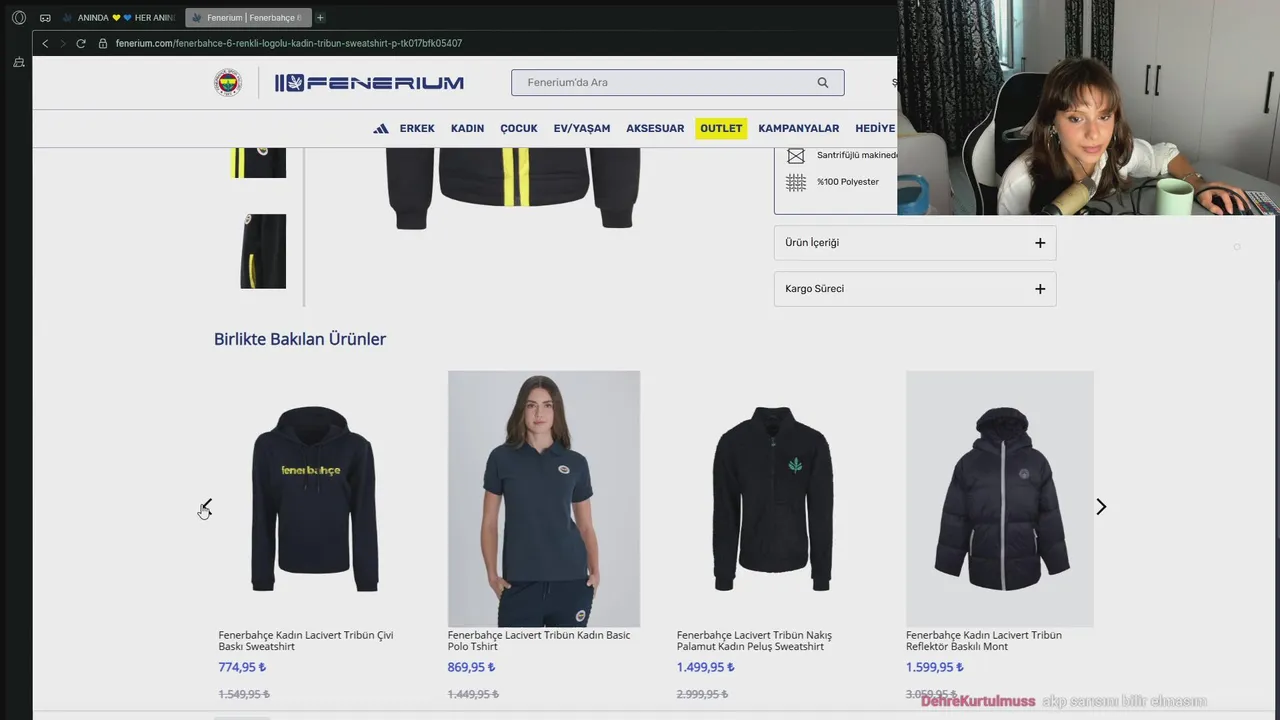Open the Opera browser main menu icon
This screenshot has width=1280, height=720.
point(18,18)
